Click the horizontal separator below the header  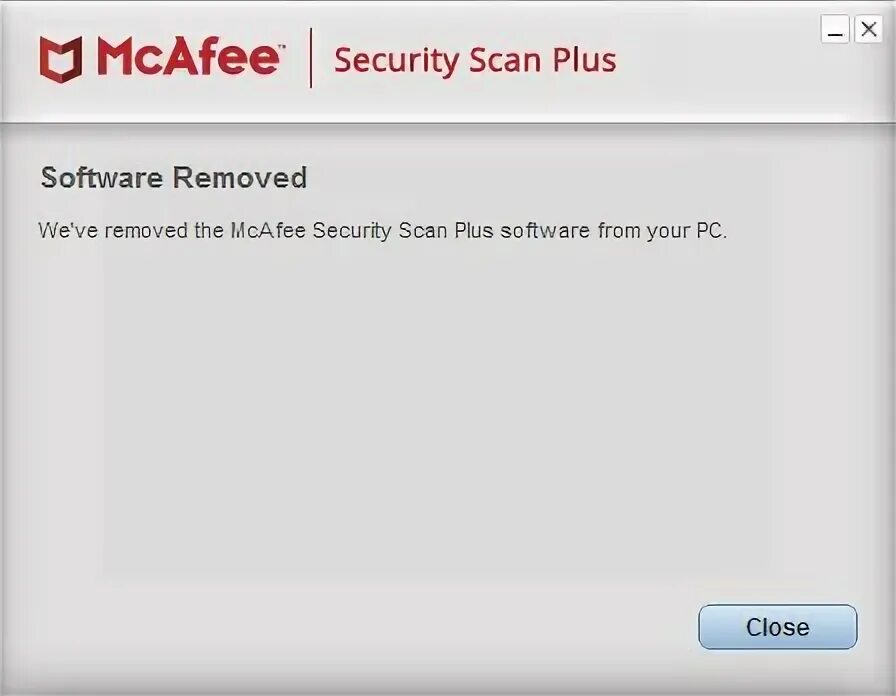448,122
